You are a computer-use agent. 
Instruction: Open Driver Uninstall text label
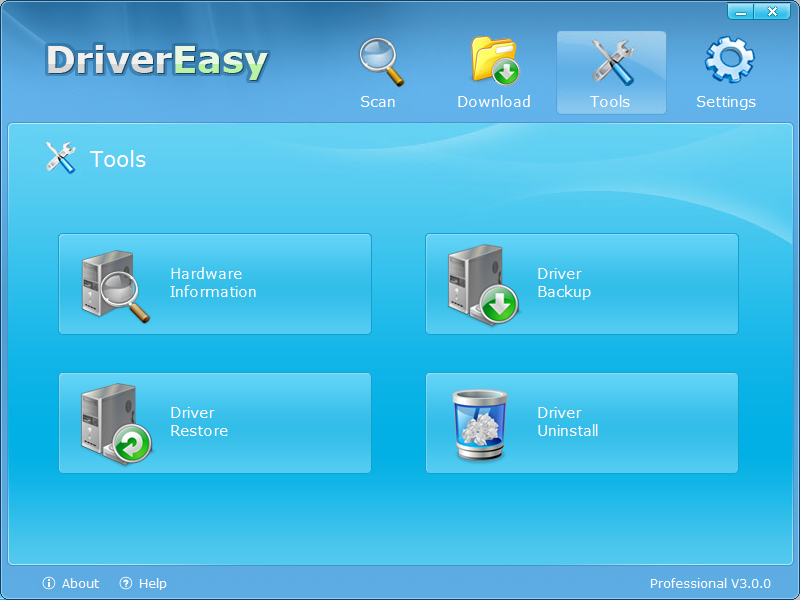point(568,421)
